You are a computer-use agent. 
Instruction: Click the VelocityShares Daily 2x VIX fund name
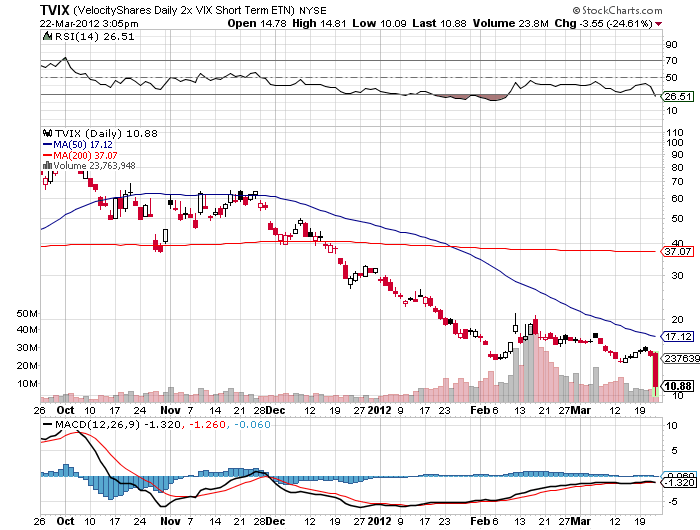(184, 10)
